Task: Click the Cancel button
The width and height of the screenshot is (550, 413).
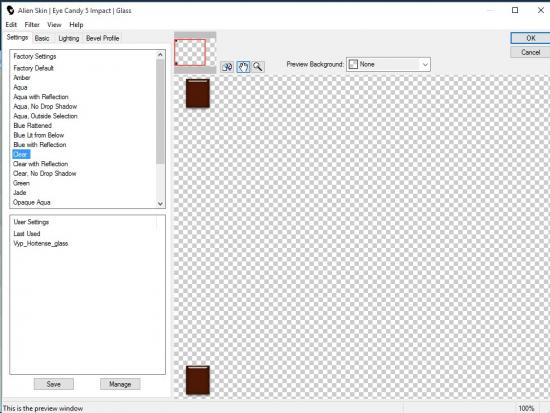Action: click(530, 52)
